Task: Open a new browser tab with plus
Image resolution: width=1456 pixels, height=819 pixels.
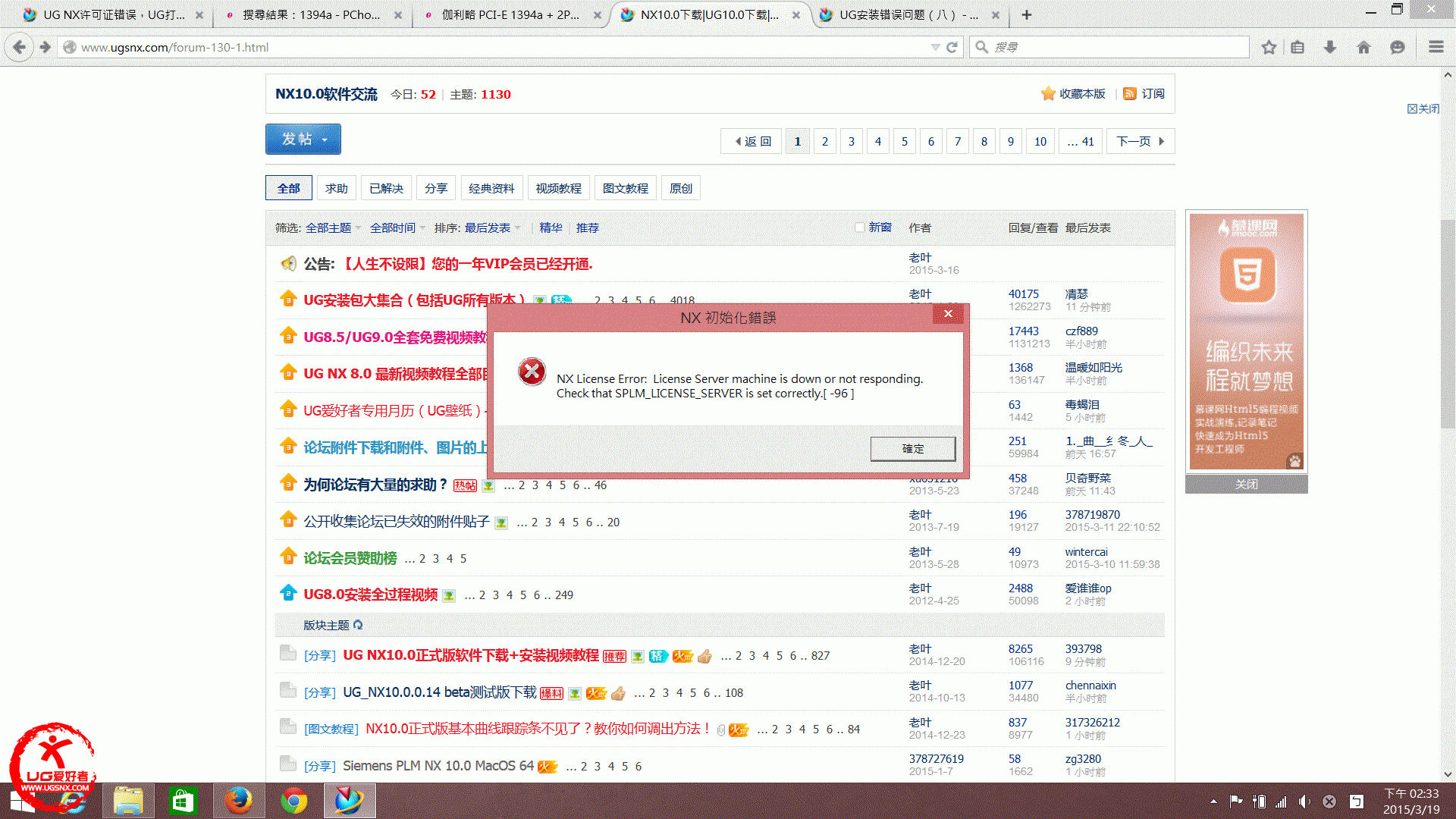Action: pyautogui.click(x=1026, y=14)
